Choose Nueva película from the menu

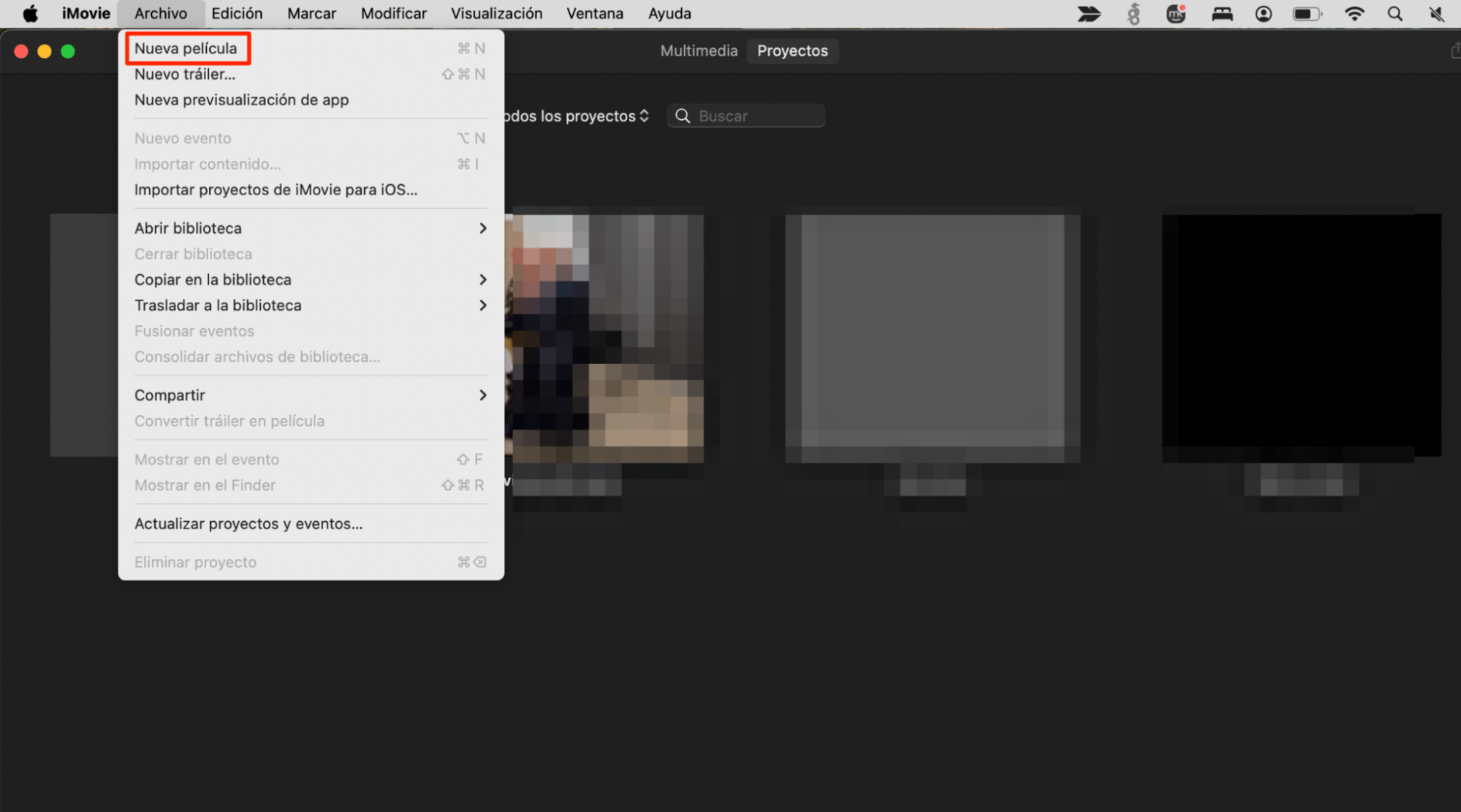click(310, 48)
